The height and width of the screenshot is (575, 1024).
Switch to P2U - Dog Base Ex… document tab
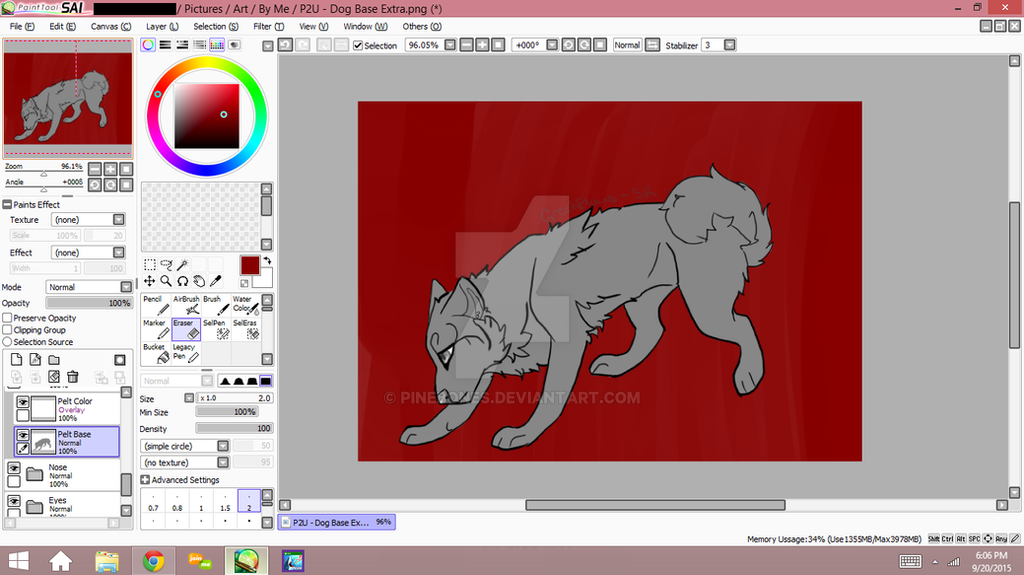click(336, 522)
